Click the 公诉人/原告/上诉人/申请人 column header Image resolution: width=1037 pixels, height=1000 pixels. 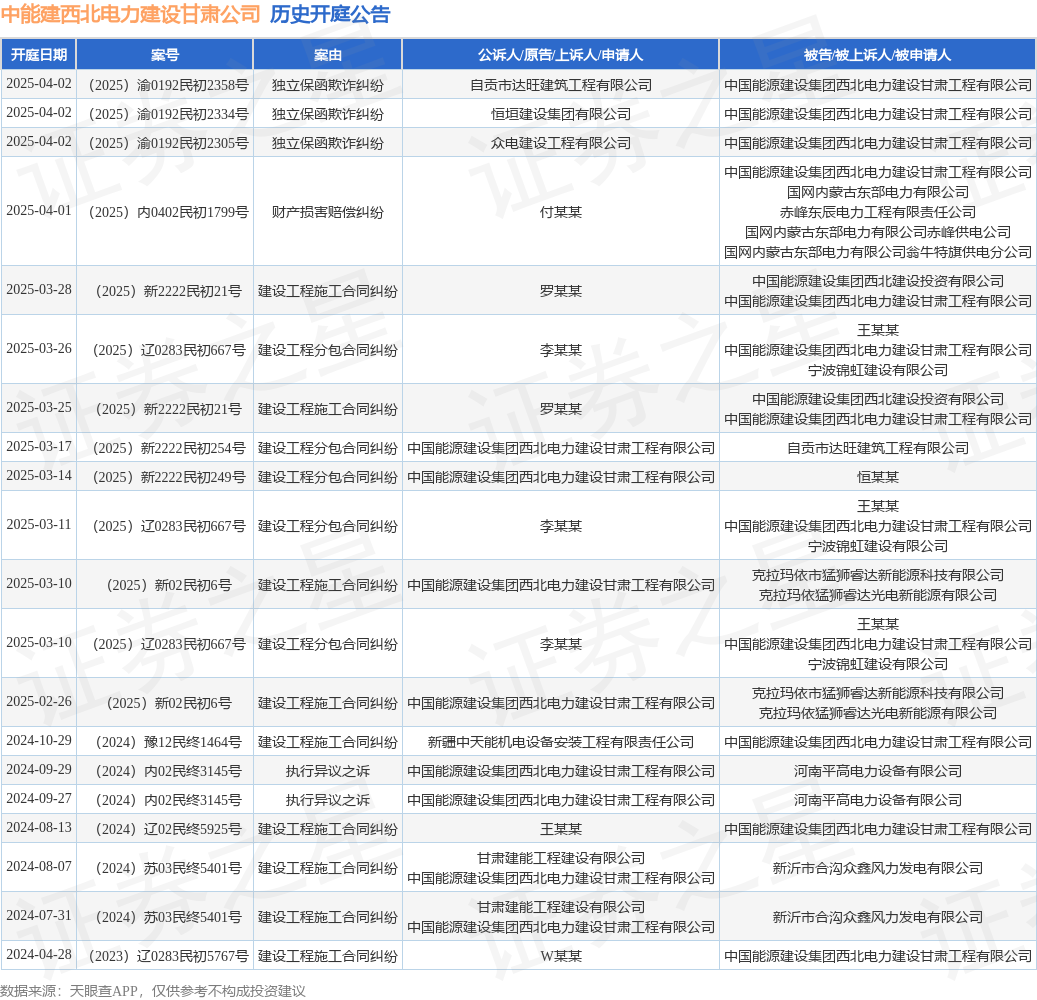pyautogui.click(x=560, y=55)
